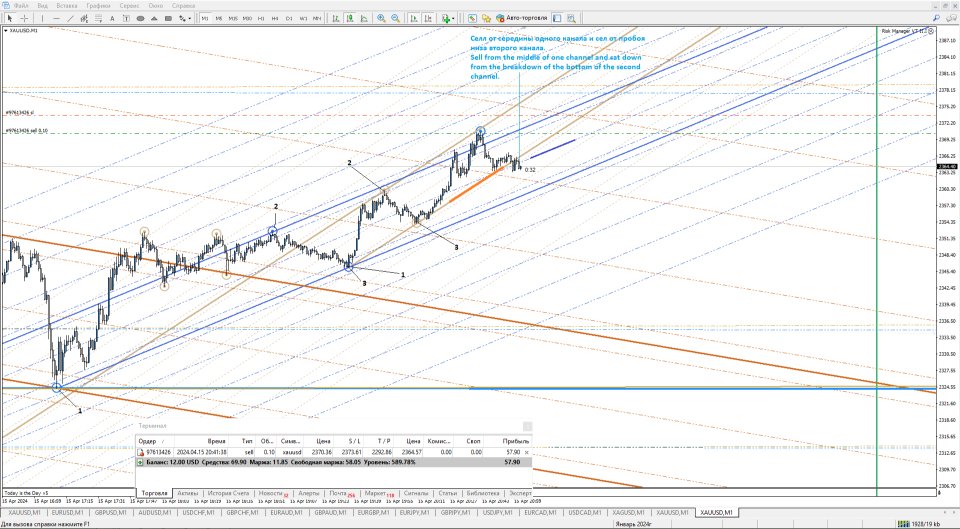Switch chart to M5 timeframe
This screenshot has height=529, width=960.
click(x=219, y=18)
